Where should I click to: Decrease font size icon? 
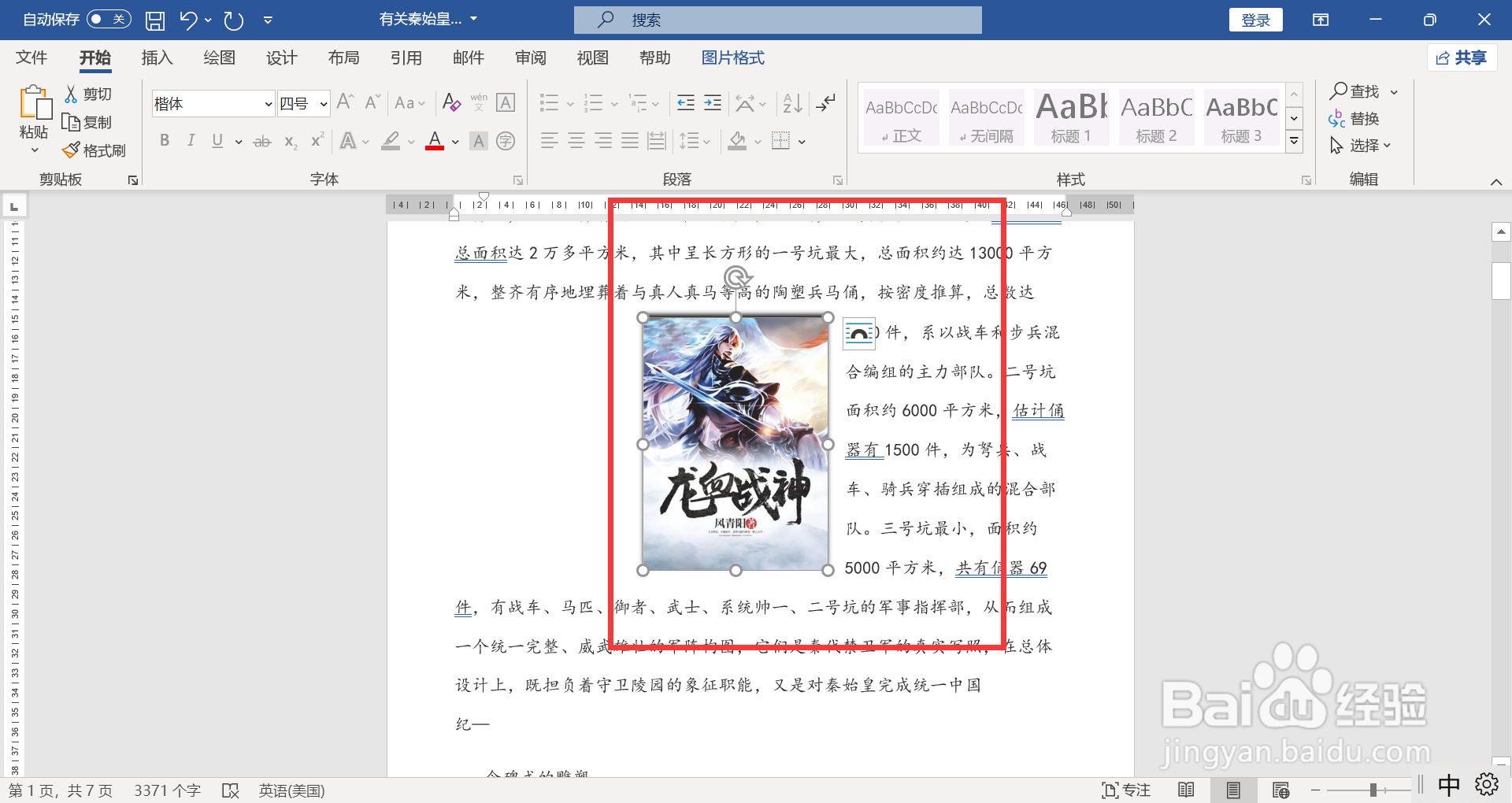(372, 102)
